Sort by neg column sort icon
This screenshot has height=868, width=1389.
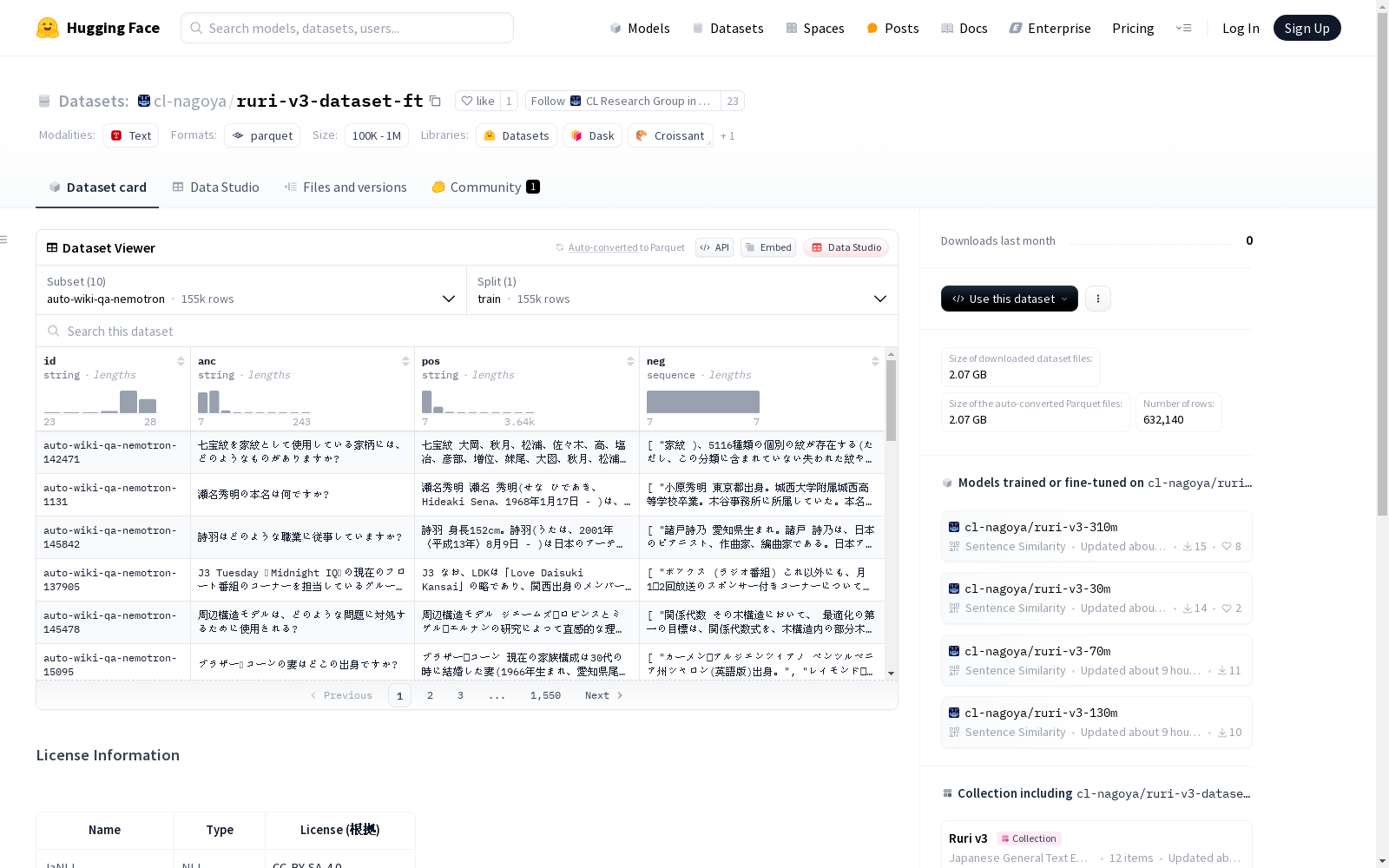pyautogui.click(x=875, y=361)
